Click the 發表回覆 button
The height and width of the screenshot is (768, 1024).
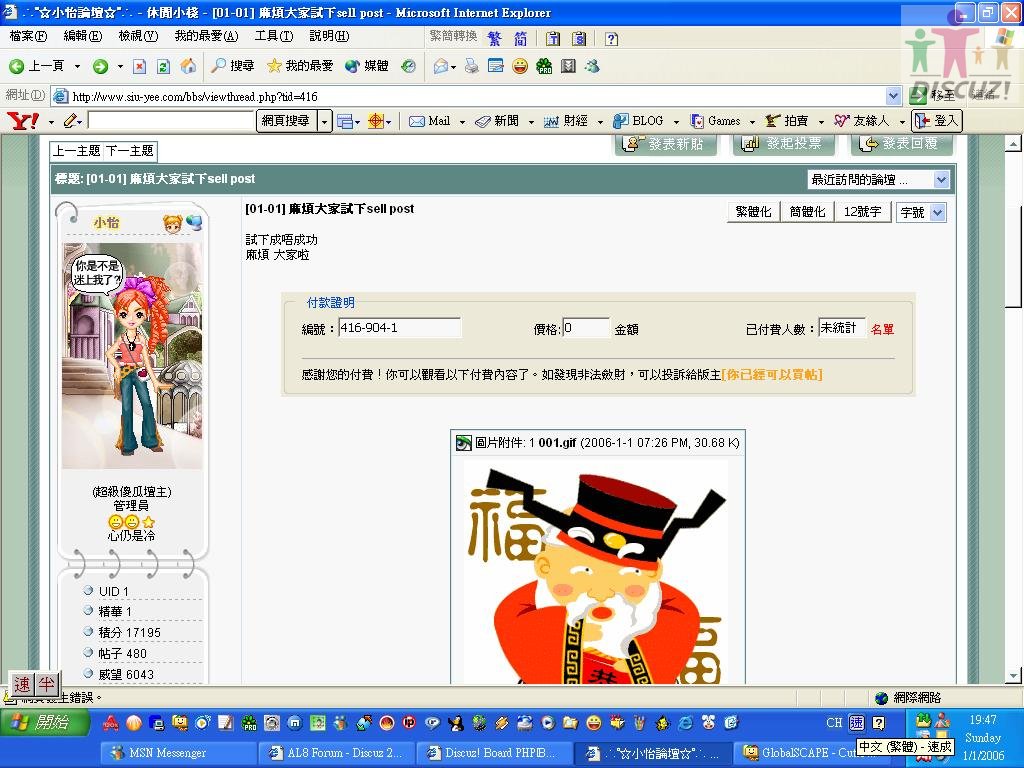tap(901, 144)
